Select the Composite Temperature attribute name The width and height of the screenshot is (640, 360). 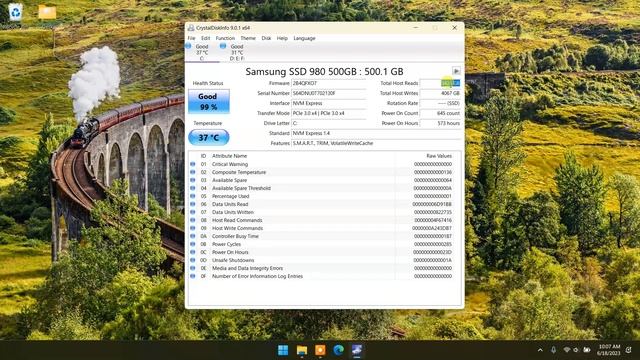pos(239,172)
